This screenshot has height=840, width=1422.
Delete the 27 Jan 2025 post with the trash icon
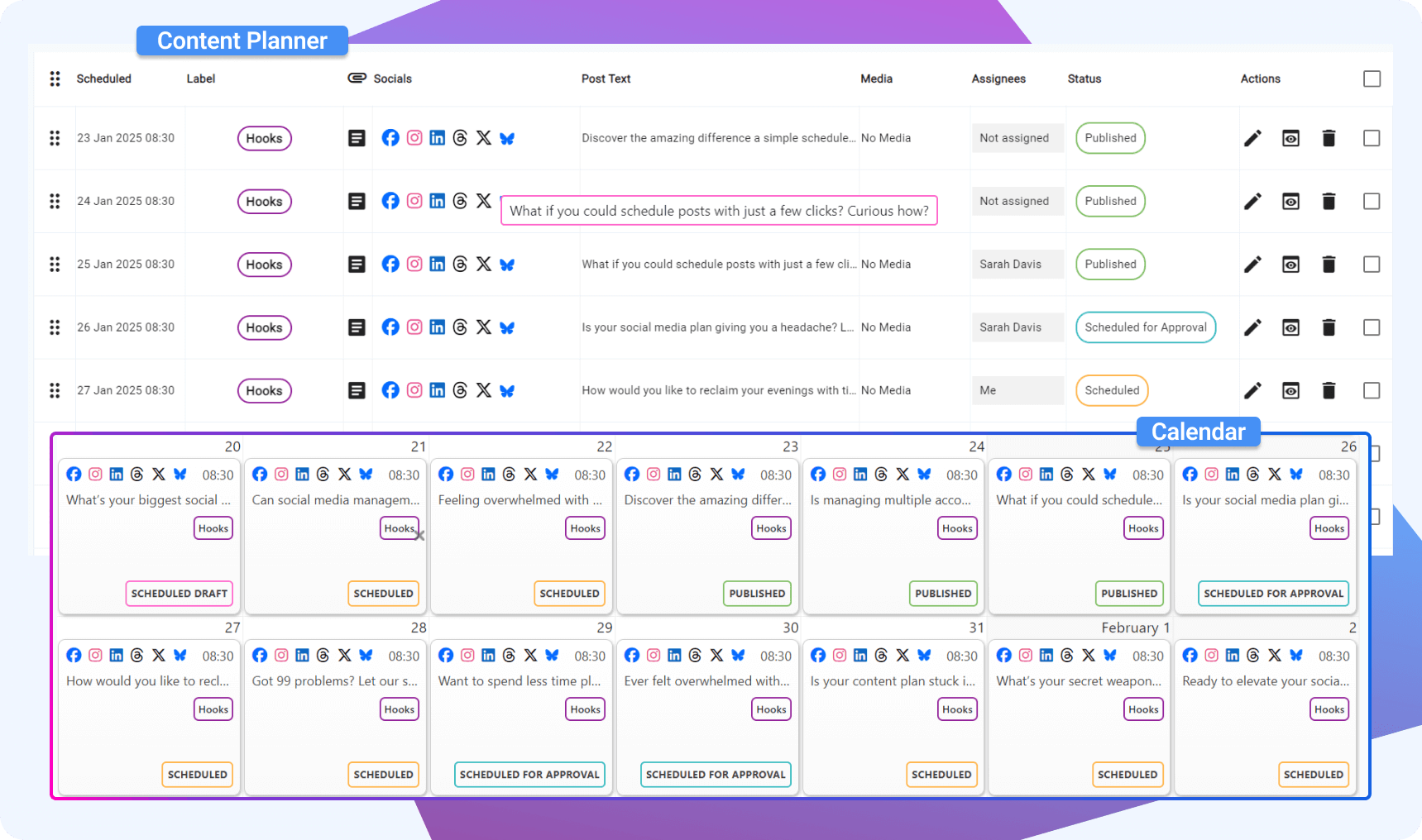[1329, 390]
